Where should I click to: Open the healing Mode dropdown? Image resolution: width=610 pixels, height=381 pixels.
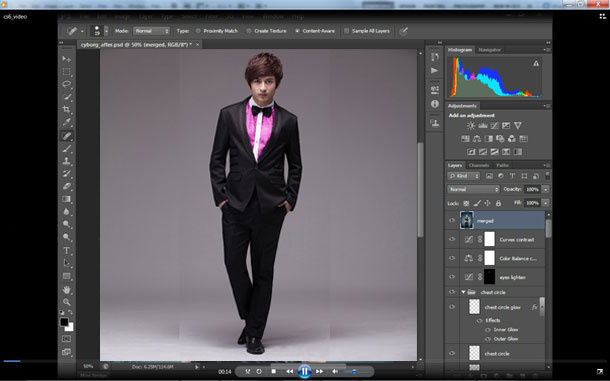[x=151, y=31]
